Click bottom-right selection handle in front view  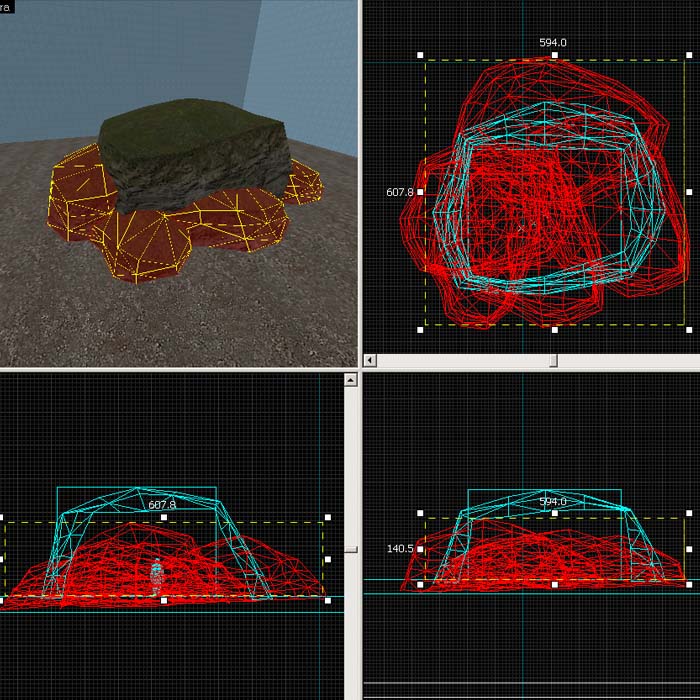[x=328, y=600]
